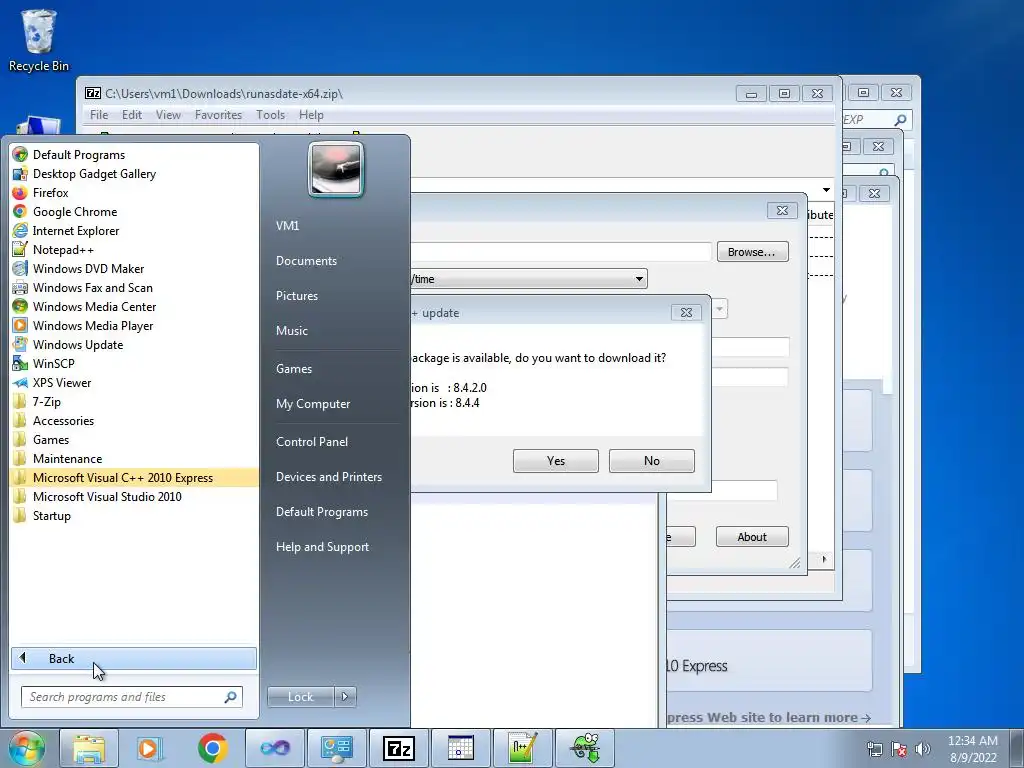This screenshot has width=1024, height=768.
Task: Click the learn more link in Visual Studio window
Action: coord(769,717)
